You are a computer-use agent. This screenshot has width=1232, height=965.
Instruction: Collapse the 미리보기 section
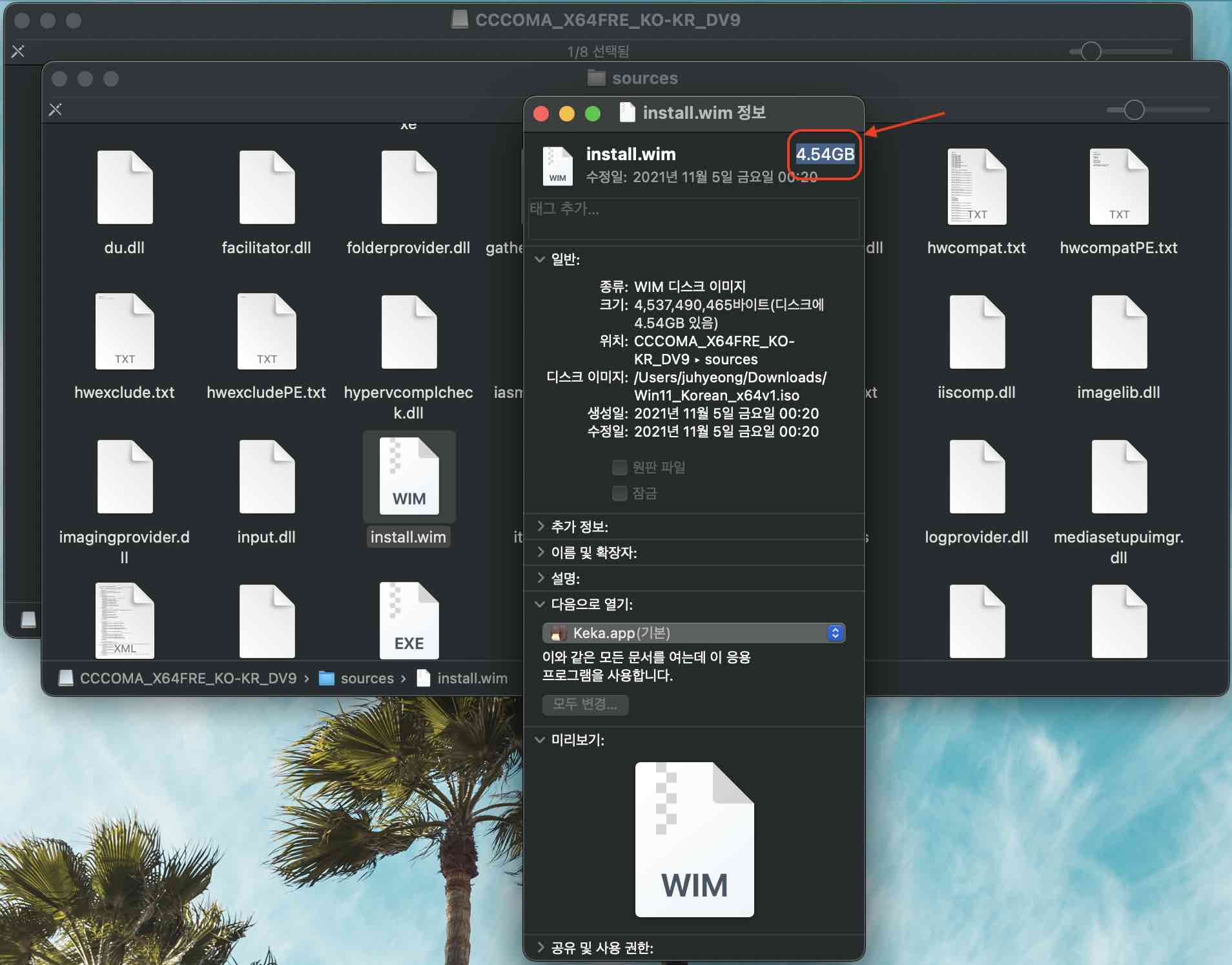[540, 740]
